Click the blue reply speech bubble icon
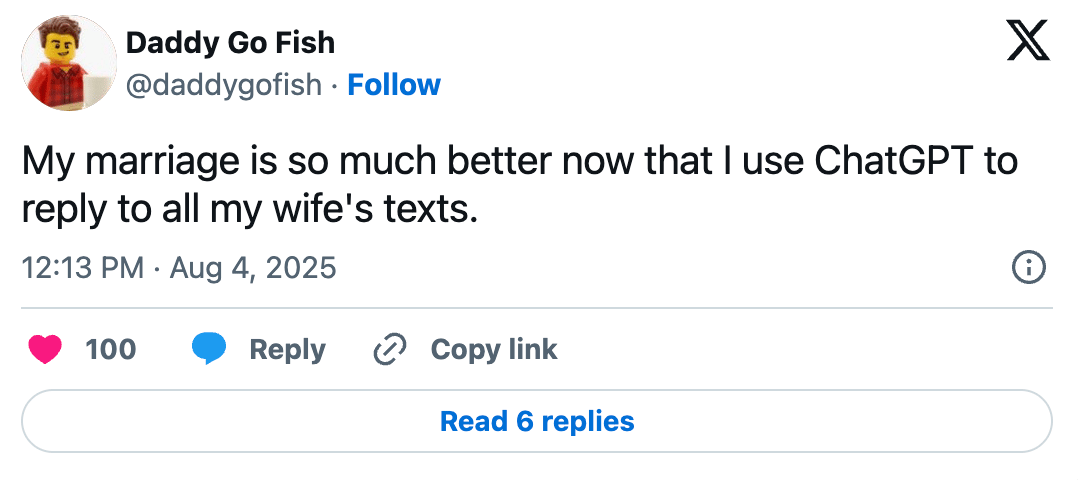 pyautogui.click(x=208, y=349)
